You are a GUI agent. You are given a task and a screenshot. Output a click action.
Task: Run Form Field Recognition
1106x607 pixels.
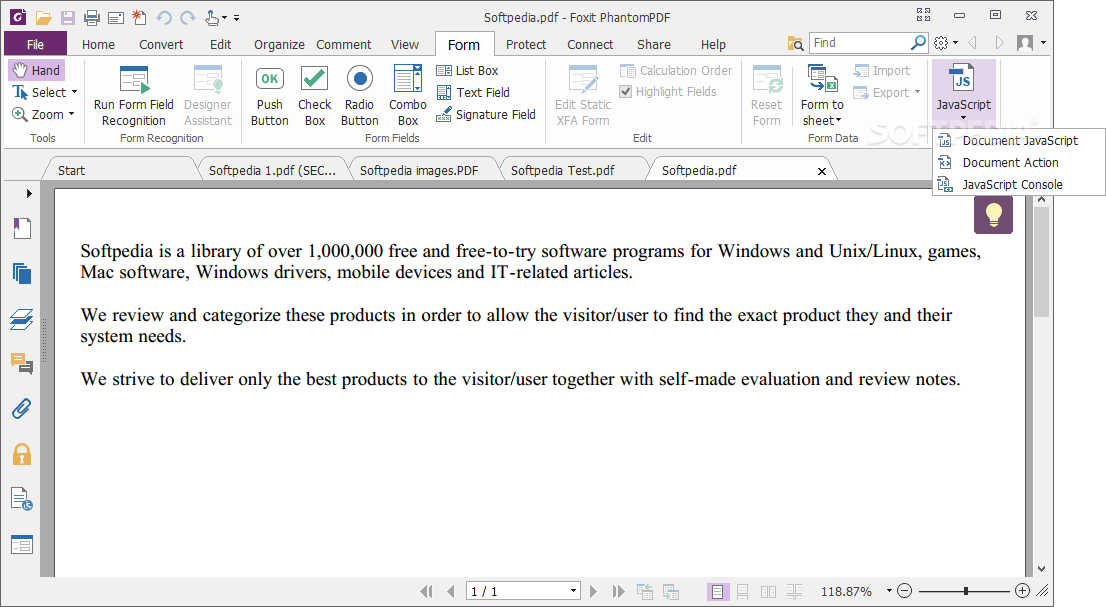[x=133, y=96]
